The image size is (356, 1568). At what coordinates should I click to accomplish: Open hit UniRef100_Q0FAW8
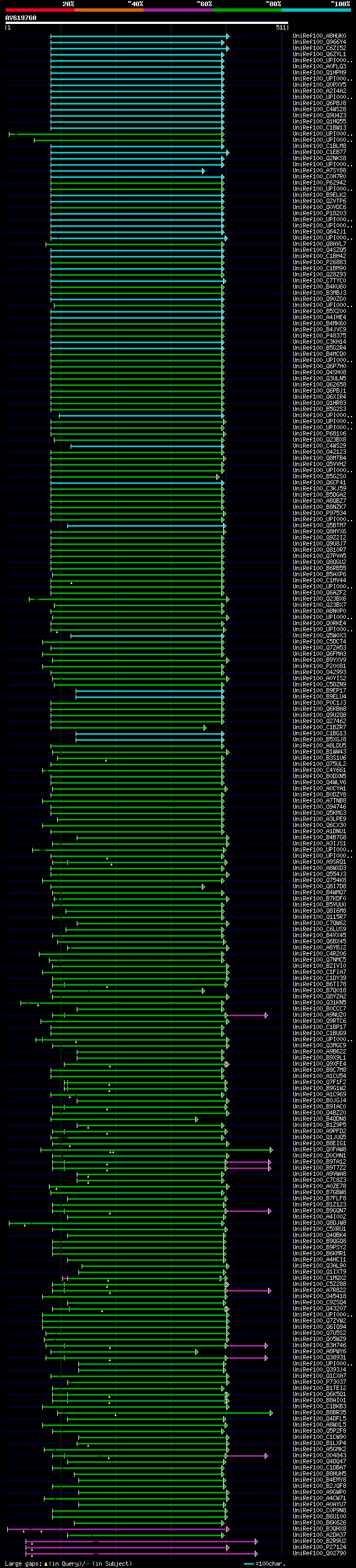[319, 1149]
